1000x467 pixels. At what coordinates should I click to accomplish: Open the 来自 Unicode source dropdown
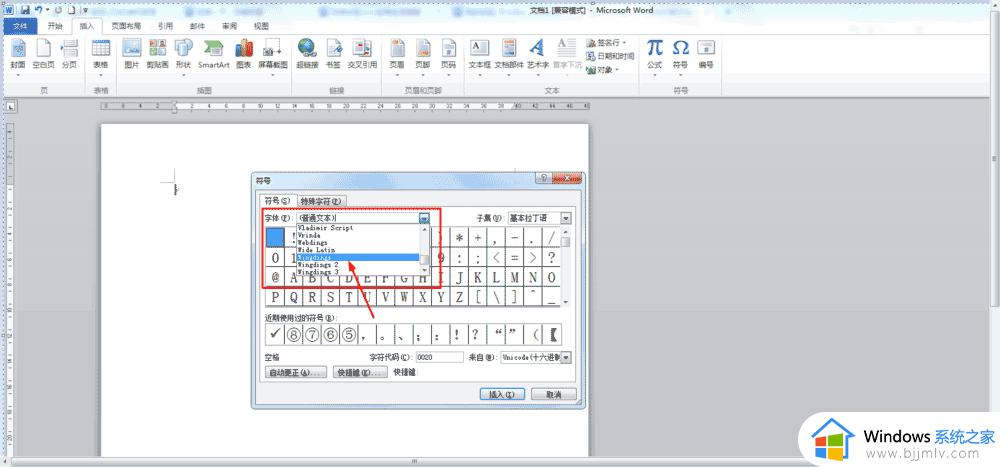[566, 358]
